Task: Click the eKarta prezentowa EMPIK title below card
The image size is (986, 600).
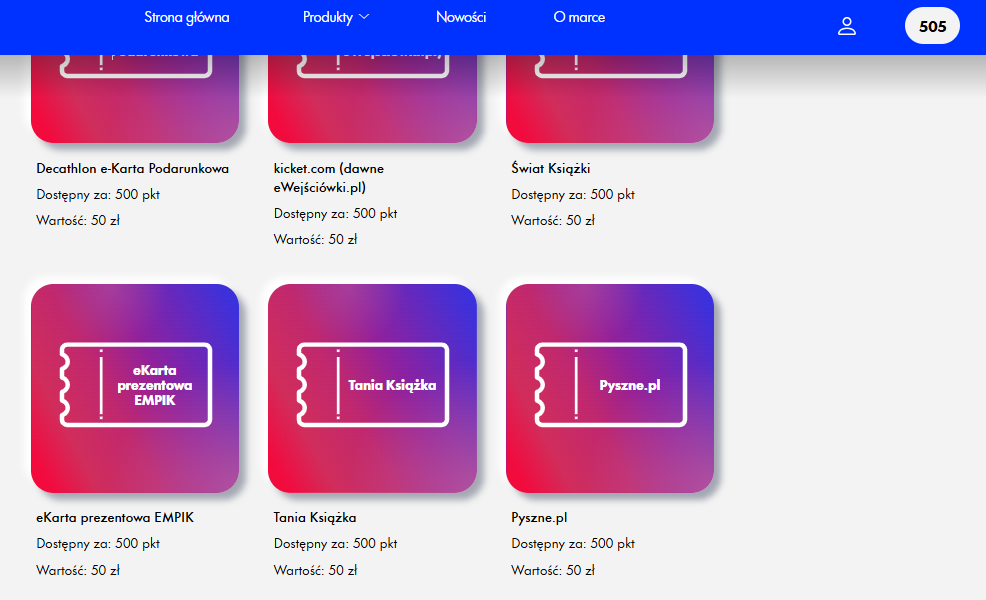Action: click(115, 517)
